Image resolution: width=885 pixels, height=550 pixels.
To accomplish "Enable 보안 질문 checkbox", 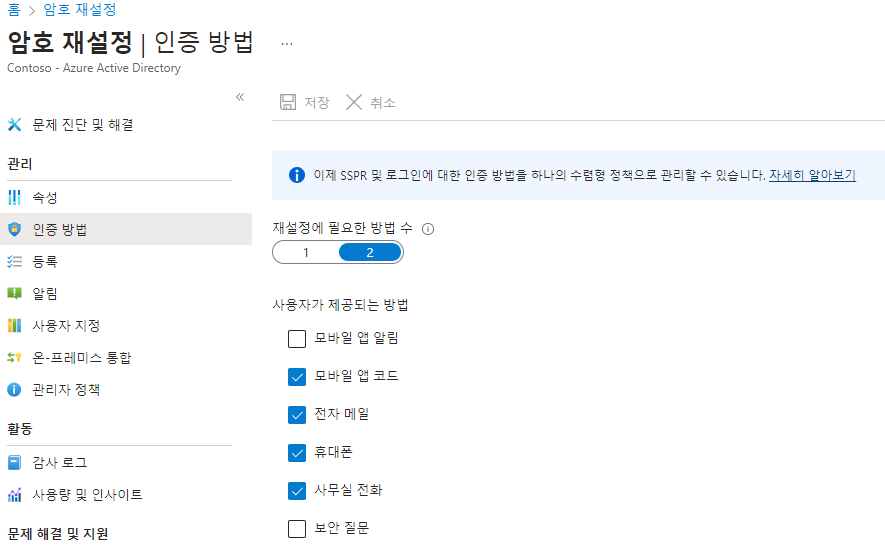I will (297, 529).
